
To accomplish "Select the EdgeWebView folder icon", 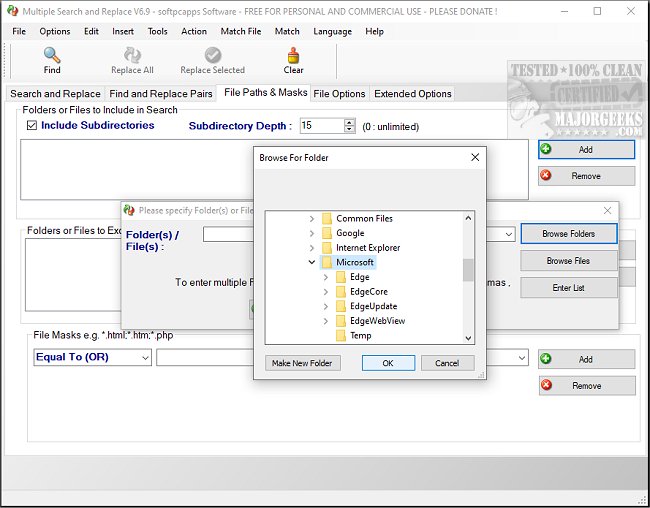I will click(340, 321).
